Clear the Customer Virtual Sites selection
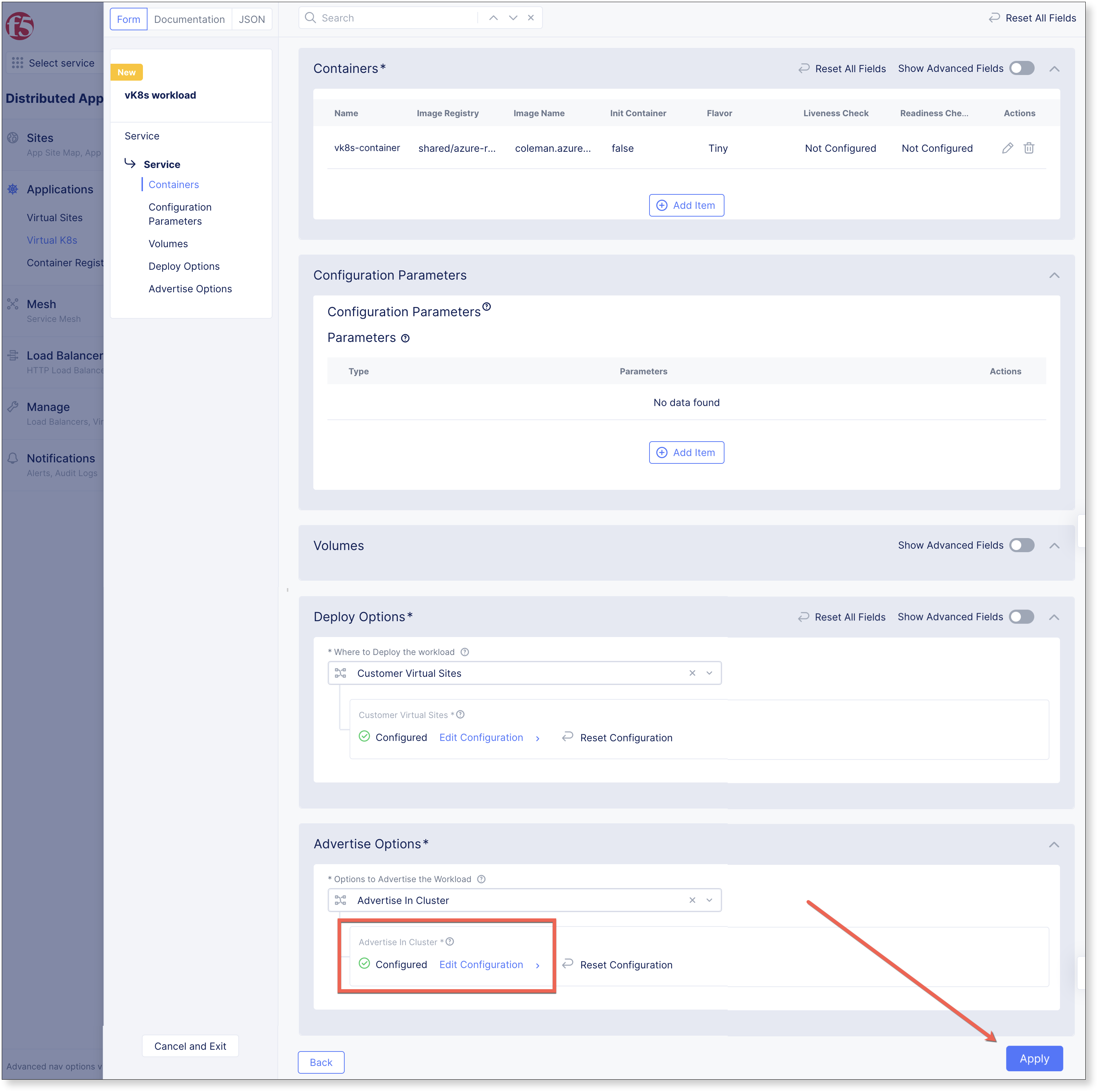This screenshot has height=1092, width=1098. point(692,673)
